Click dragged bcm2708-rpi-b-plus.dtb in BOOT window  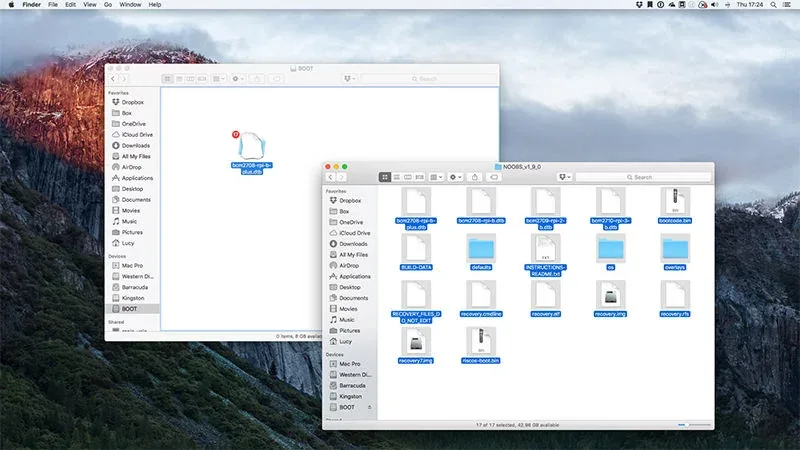(252, 146)
